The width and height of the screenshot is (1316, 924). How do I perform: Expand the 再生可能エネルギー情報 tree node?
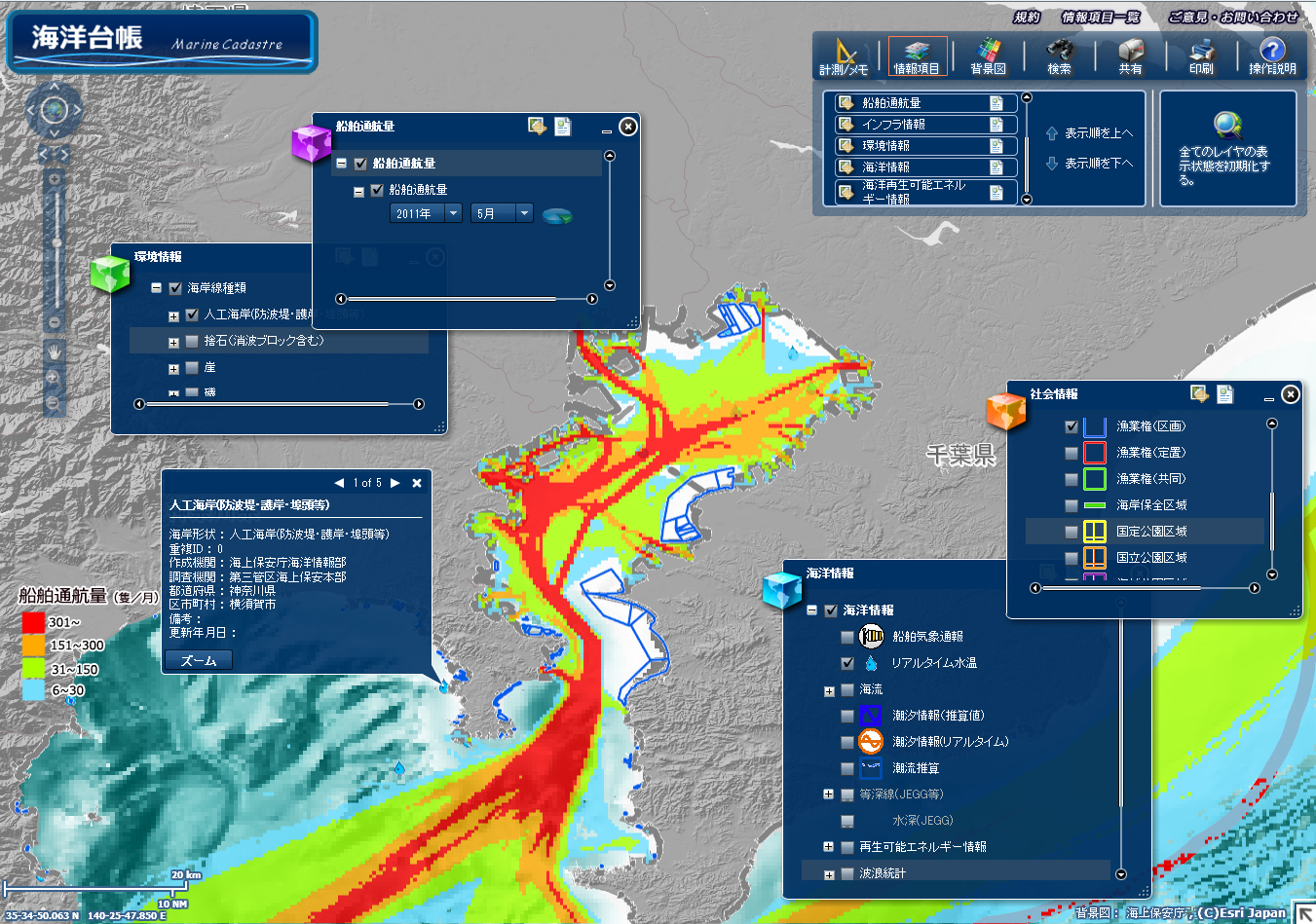click(828, 847)
